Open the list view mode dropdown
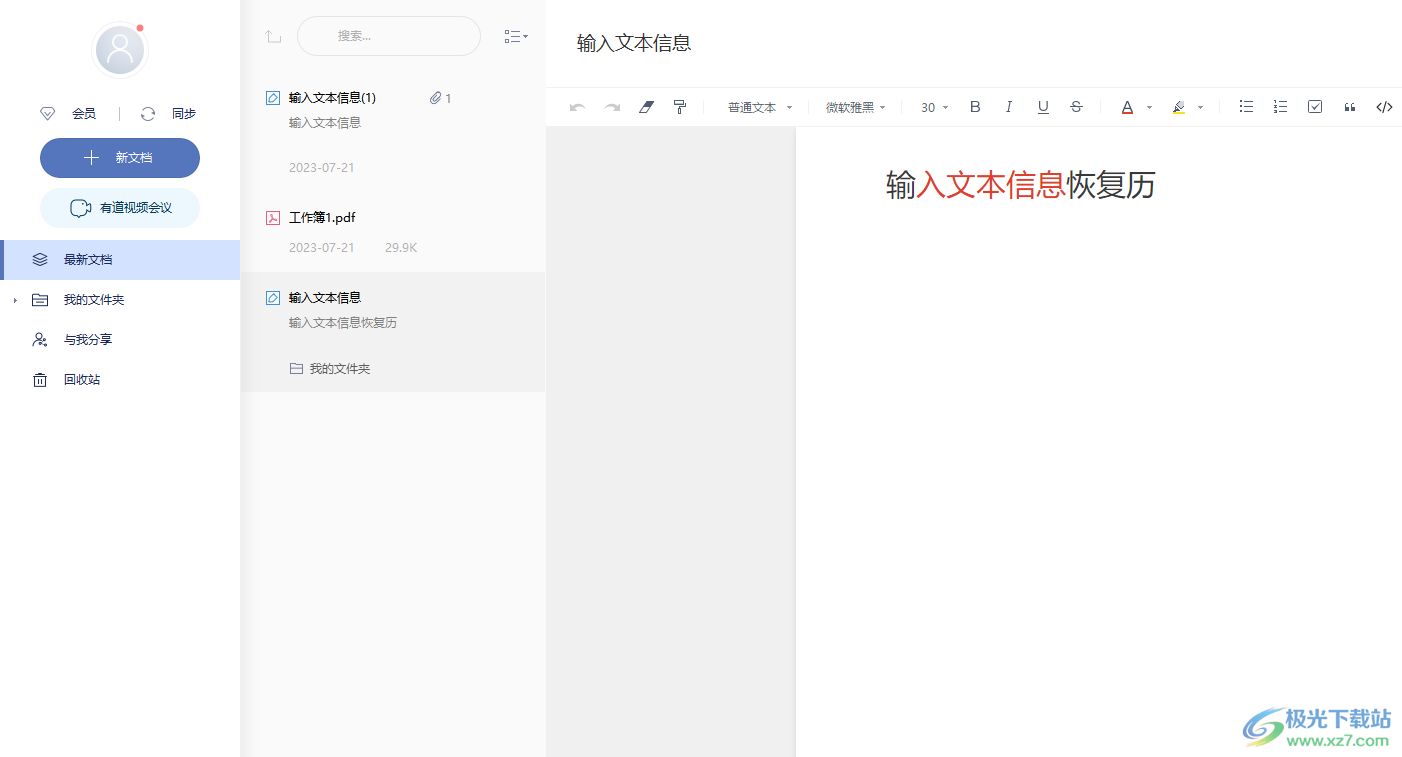 coord(516,36)
